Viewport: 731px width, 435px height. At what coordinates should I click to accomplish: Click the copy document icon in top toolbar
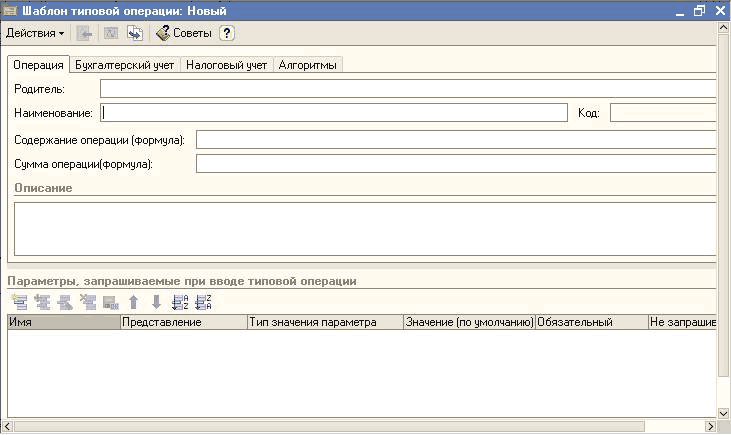click(x=134, y=33)
